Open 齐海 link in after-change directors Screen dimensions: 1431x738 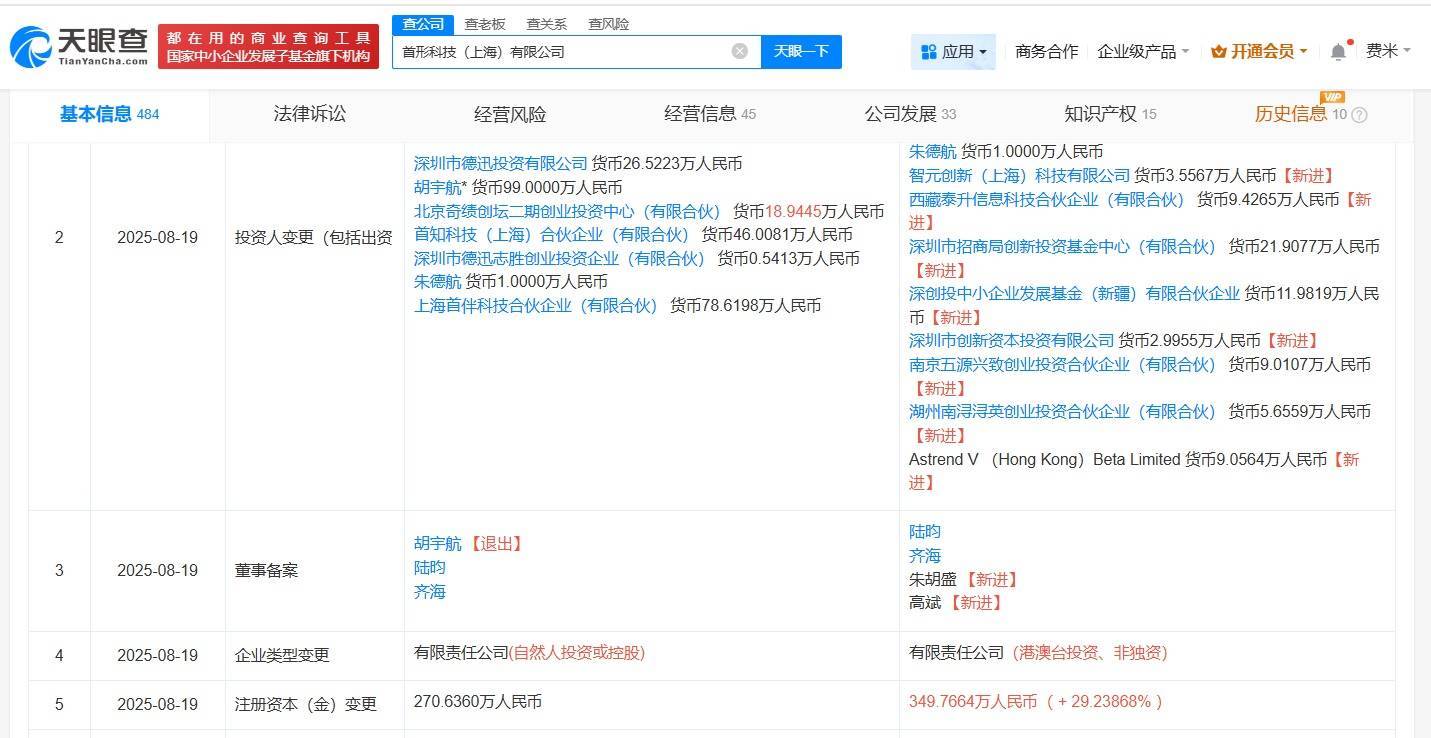(x=925, y=556)
